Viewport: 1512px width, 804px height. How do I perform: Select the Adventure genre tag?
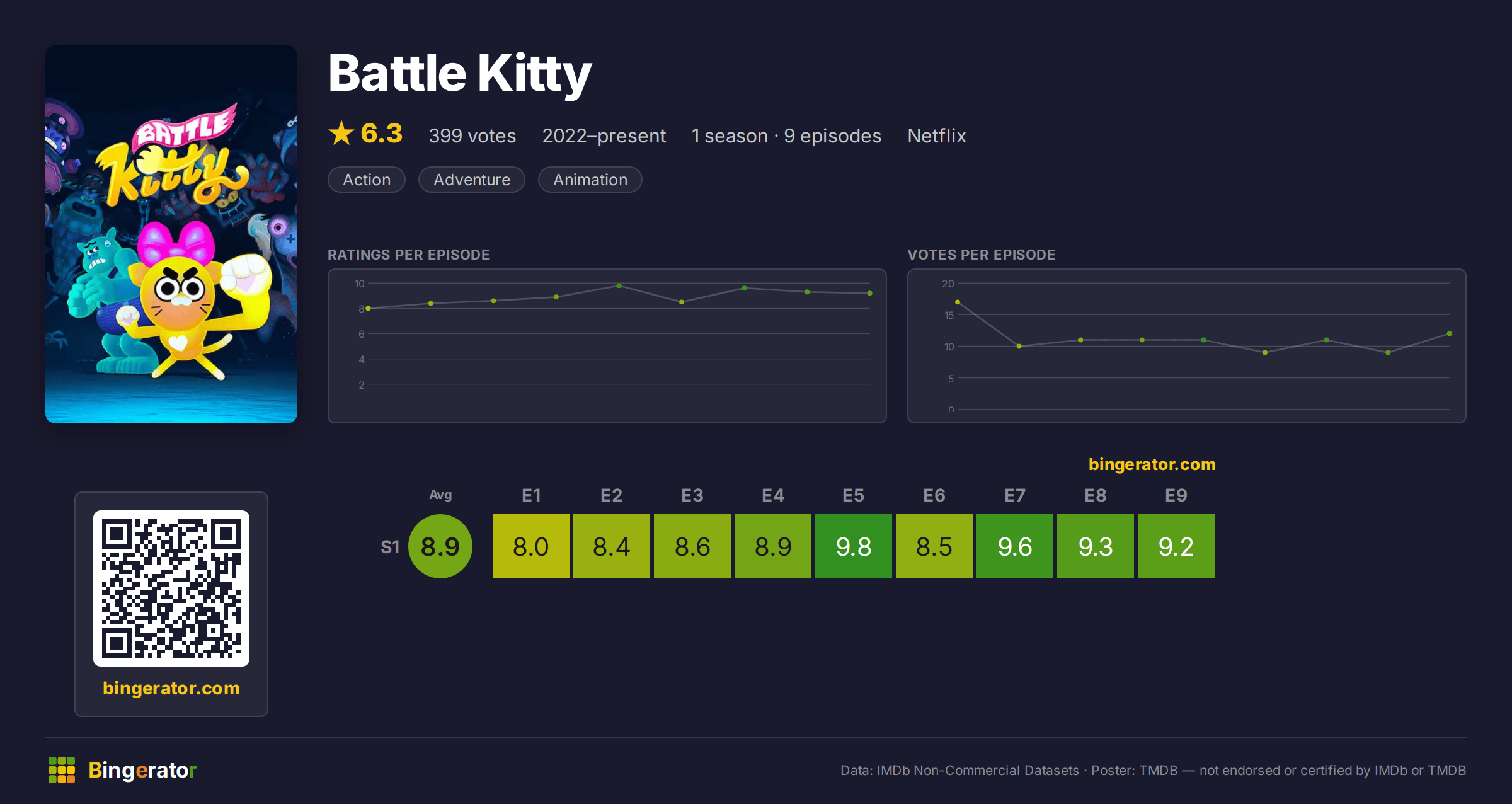(x=472, y=180)
